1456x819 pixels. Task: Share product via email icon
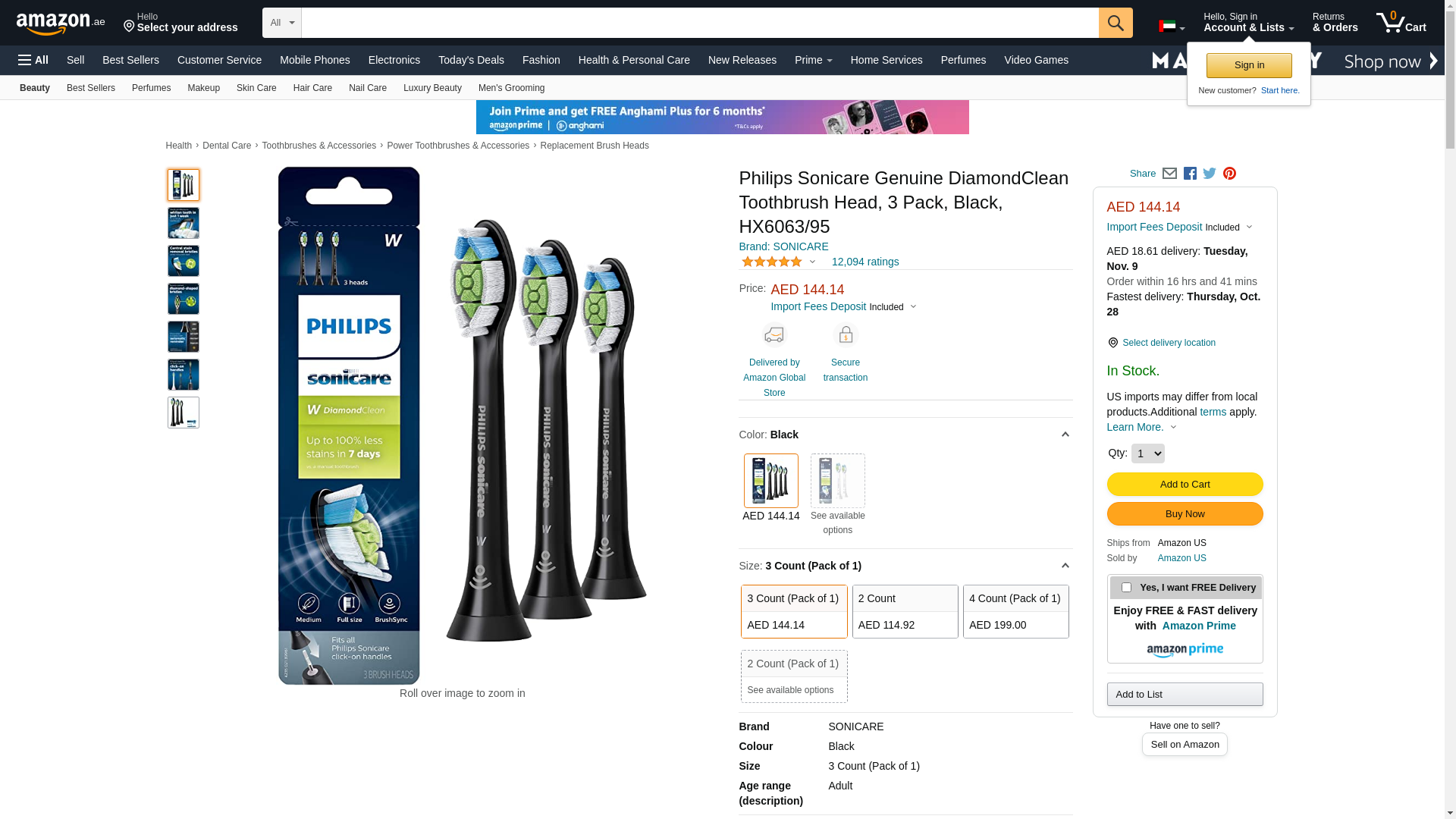click(x=1169, y=174)
